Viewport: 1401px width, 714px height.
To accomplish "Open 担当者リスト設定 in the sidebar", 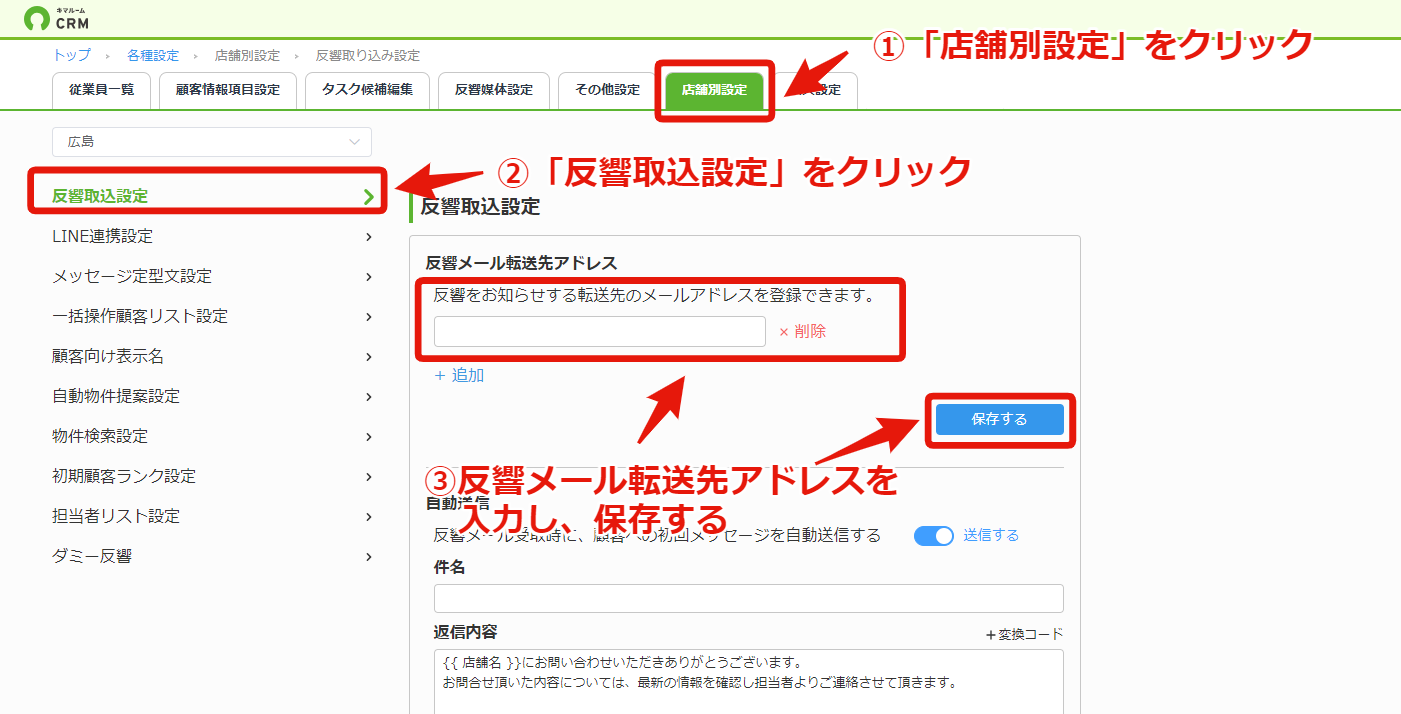I will tap(214, 517).
